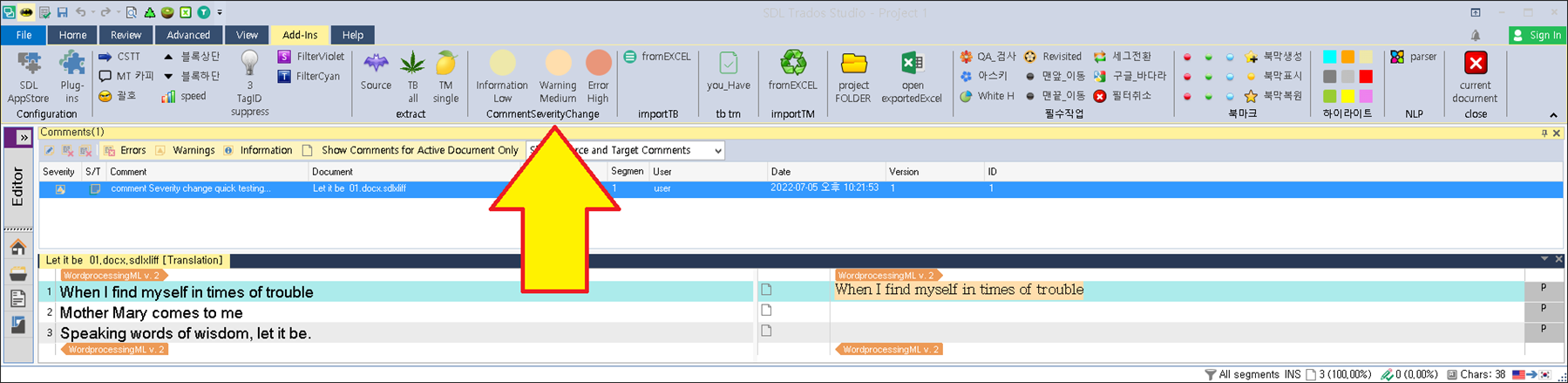Expand the Editor navigation pane

tap(24, 137)
